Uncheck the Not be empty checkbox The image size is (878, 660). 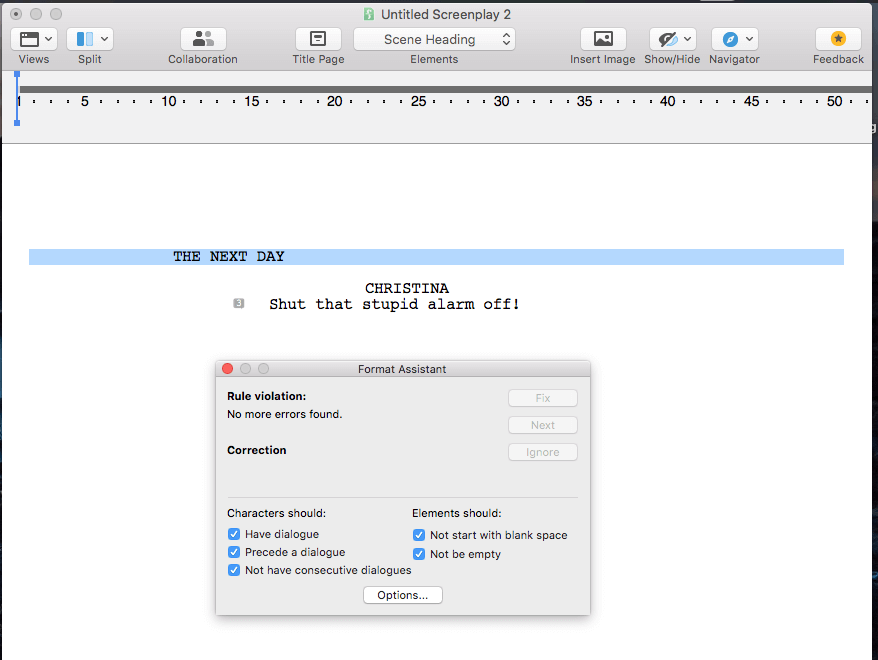coord(419,554)
